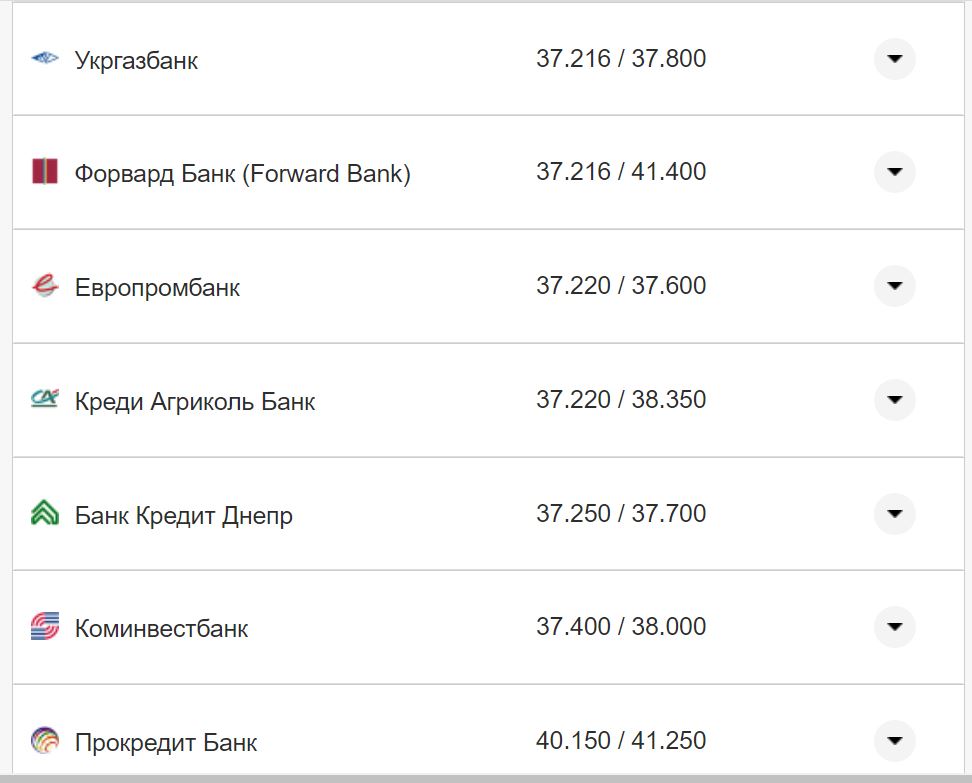This screenshot has width=972, height=783.
Task: Click the scrollbar on the right edge
Action: [x=966, y=390]
